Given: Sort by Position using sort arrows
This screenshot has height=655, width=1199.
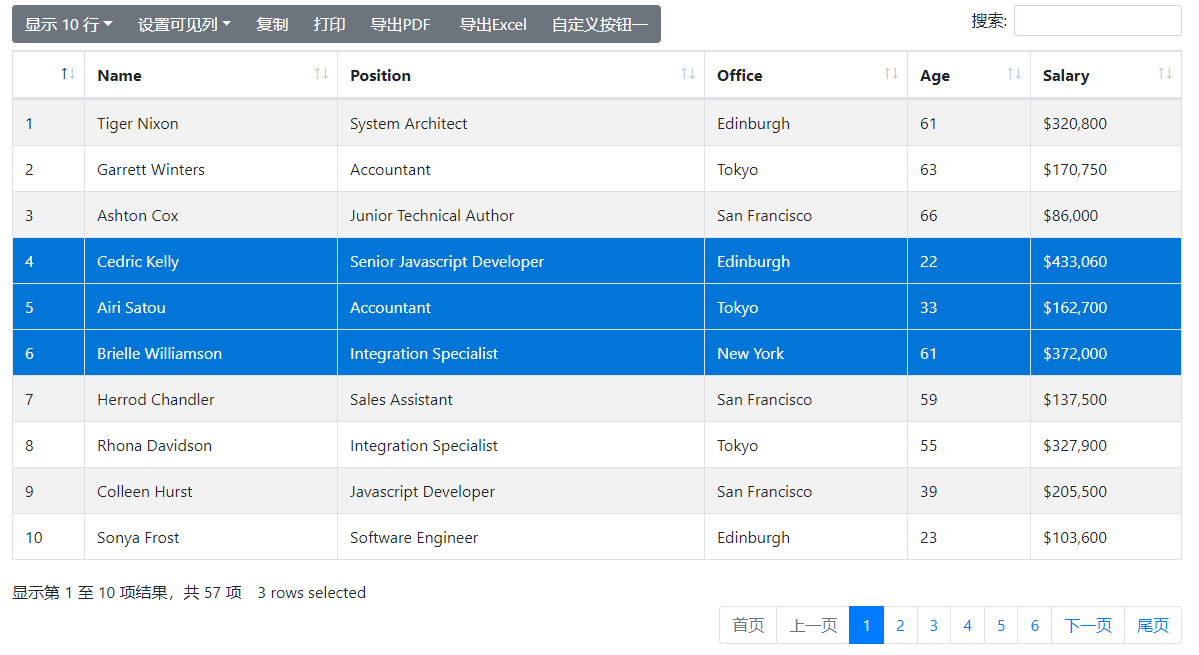Looking at the screenshot, I should click(688, 74).
